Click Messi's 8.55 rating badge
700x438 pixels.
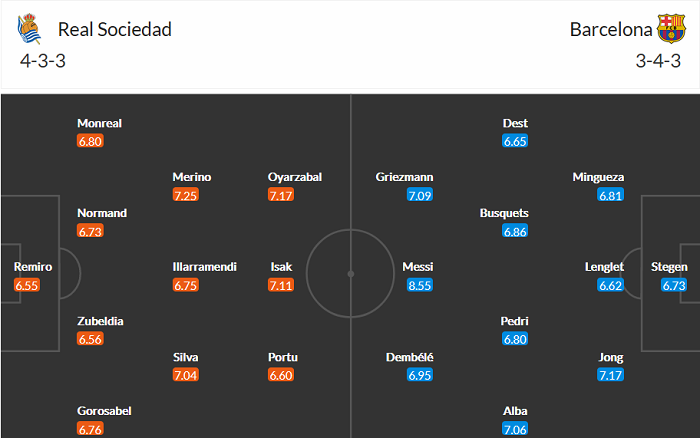(x=420, y=285)
